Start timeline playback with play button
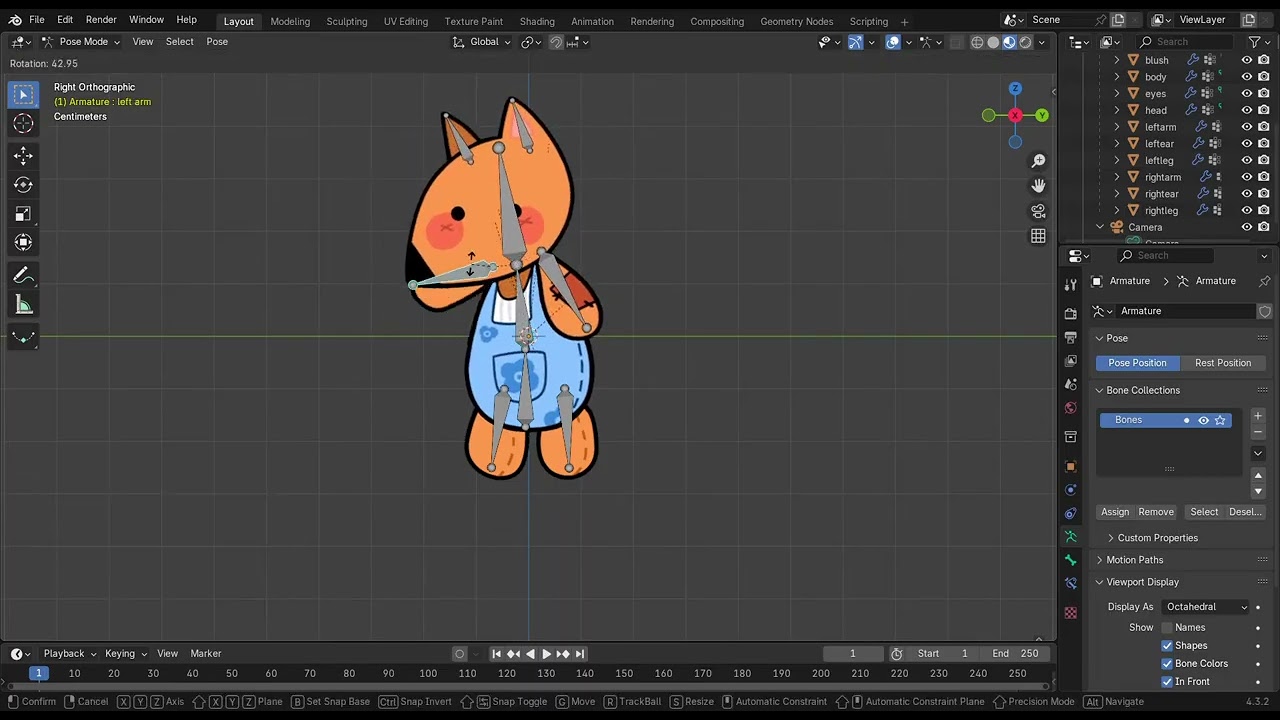The image size is (1280, 720). pos(546,654)
